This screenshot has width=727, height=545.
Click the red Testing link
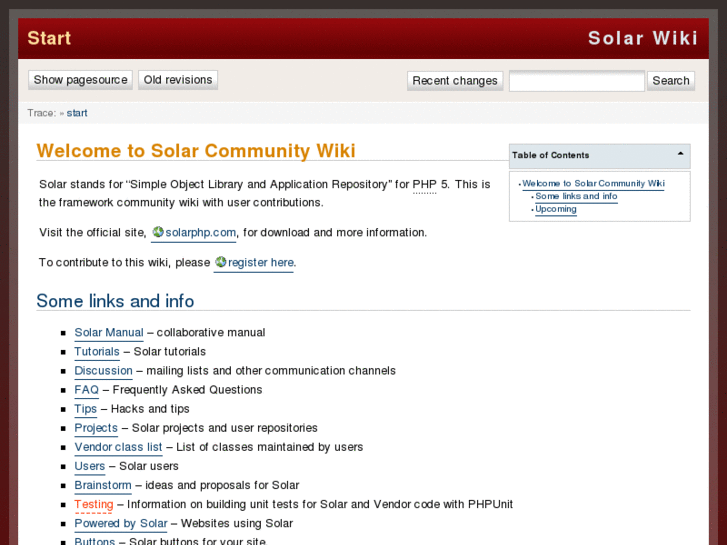tap(94, 504)
